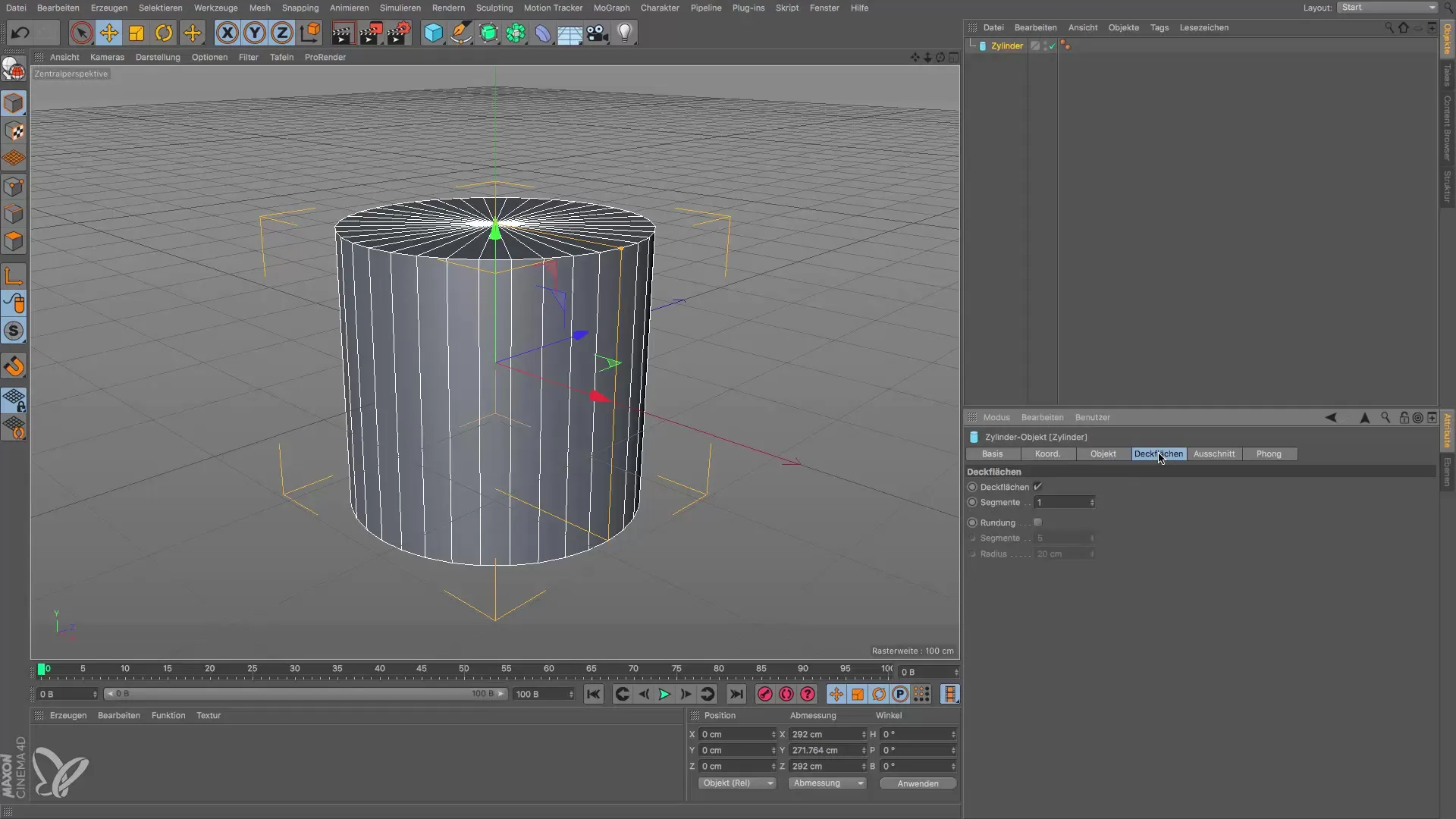Click the Anwenden button
Viewport: 1456px width, 819px height.
click(x=918, y=783)
